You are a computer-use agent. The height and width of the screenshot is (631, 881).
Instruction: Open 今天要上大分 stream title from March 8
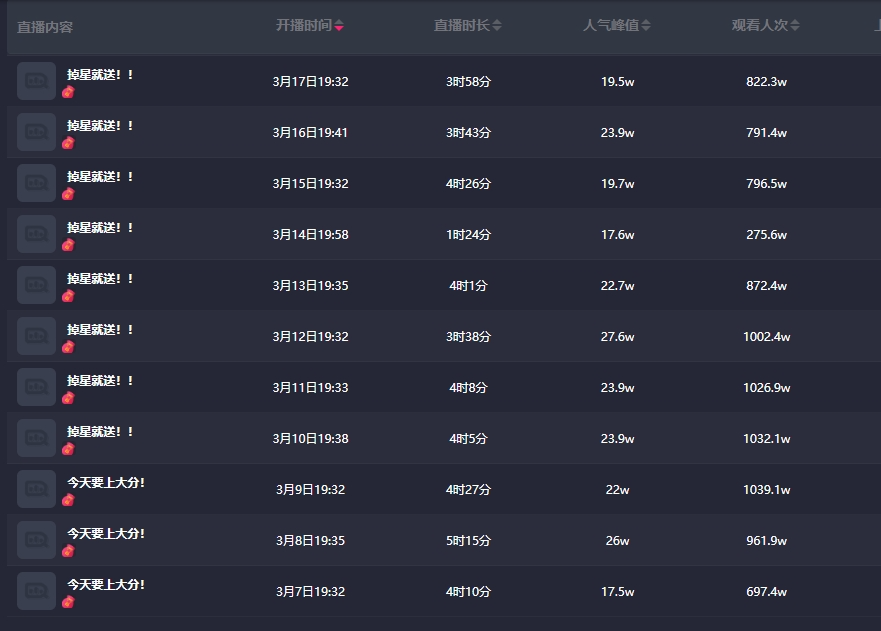[106, 534]
